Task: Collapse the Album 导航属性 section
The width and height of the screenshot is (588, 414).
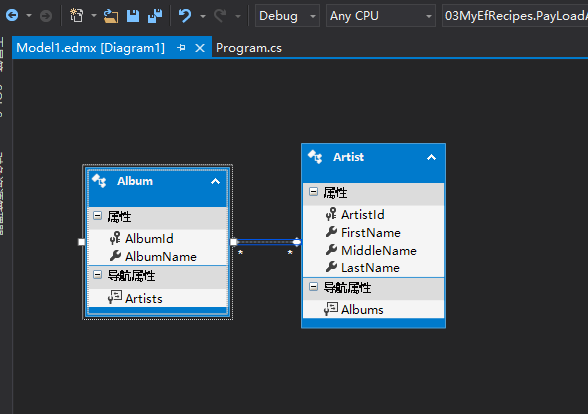Action: pyautogui.click(x=98, y=275)
